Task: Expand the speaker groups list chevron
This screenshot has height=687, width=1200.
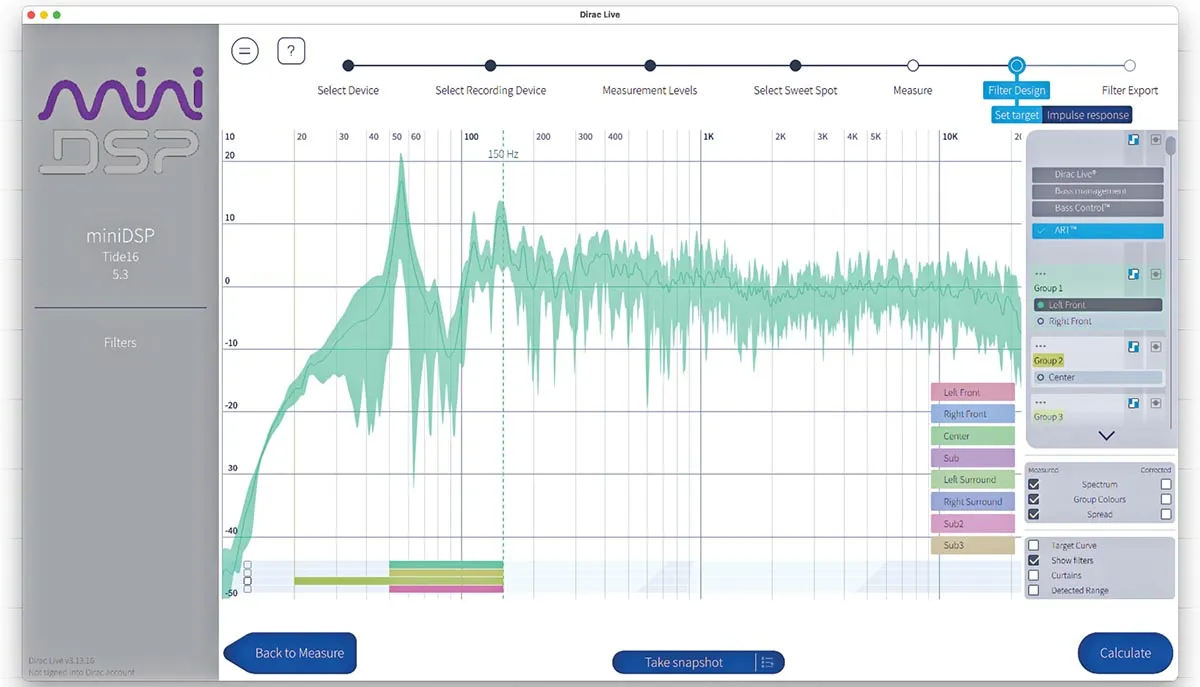Action: coord(1106,436)
